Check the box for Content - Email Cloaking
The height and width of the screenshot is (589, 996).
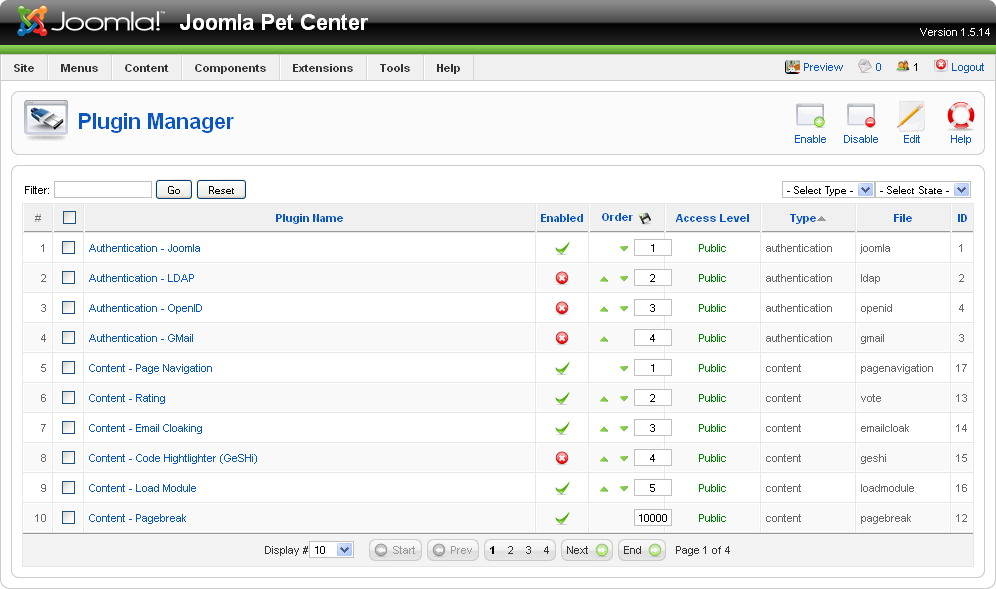69,428
